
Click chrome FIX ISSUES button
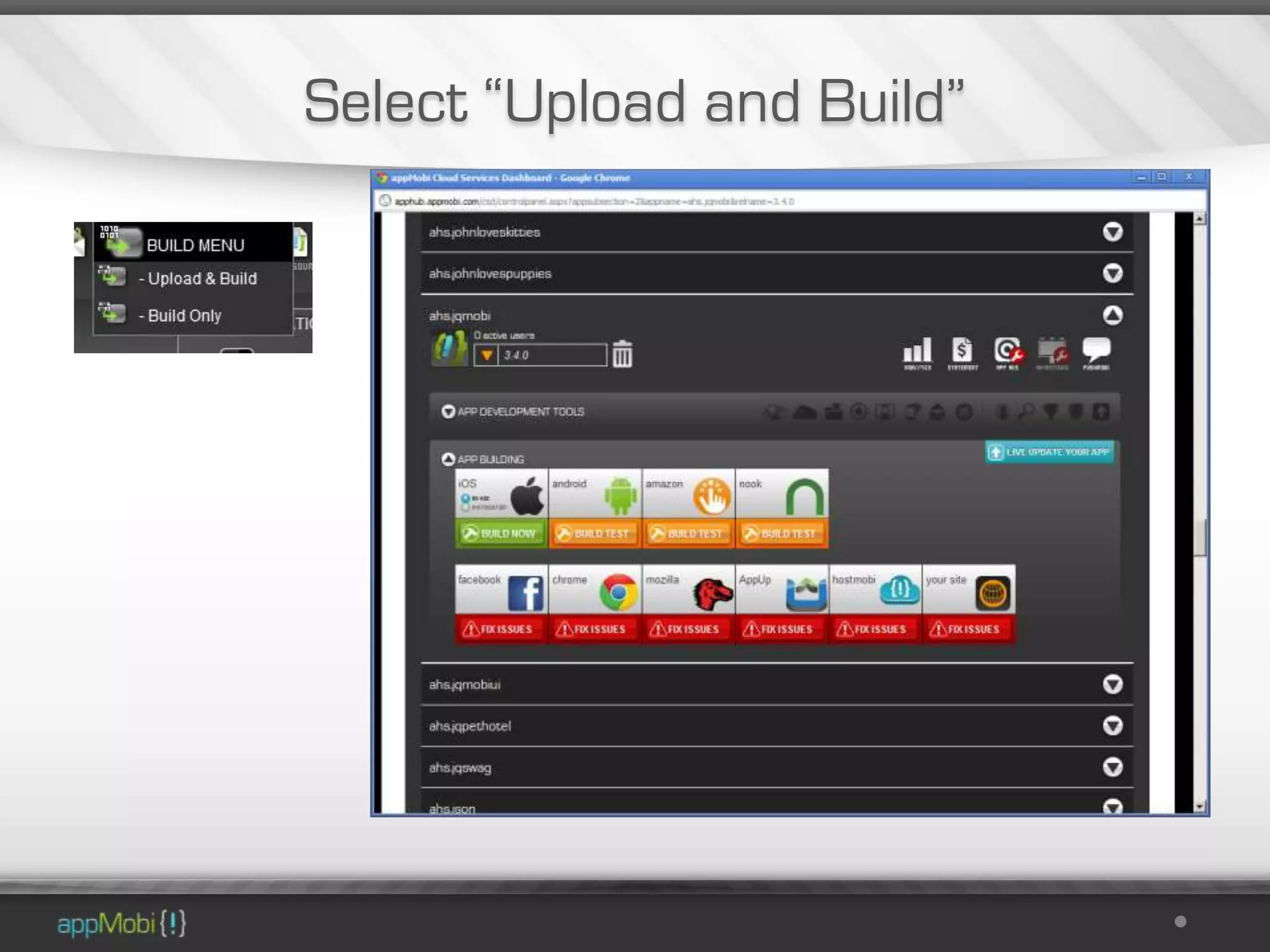595,629
